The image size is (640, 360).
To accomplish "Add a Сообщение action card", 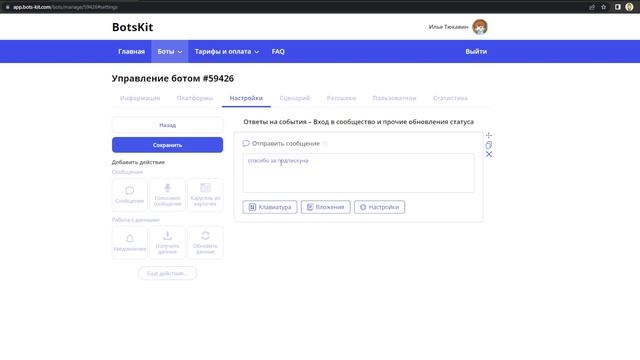I will [x=129, y=195].
